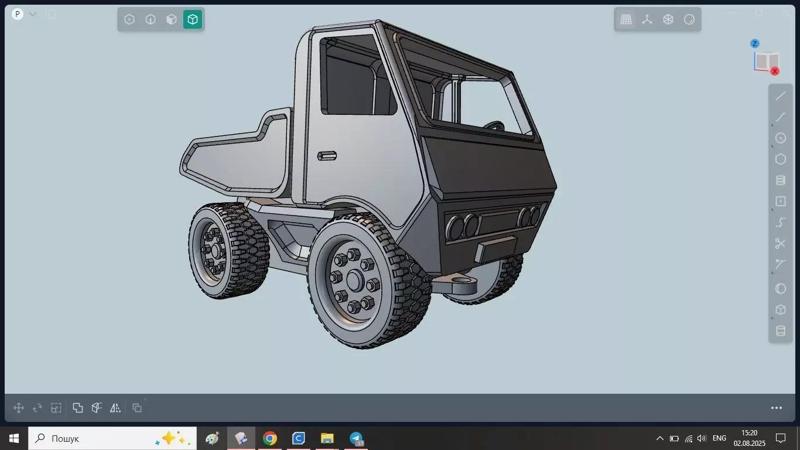Select the face selection mode icon
Image resolution: width=800 pixels, height=450 pixels.
pos(171,19)
